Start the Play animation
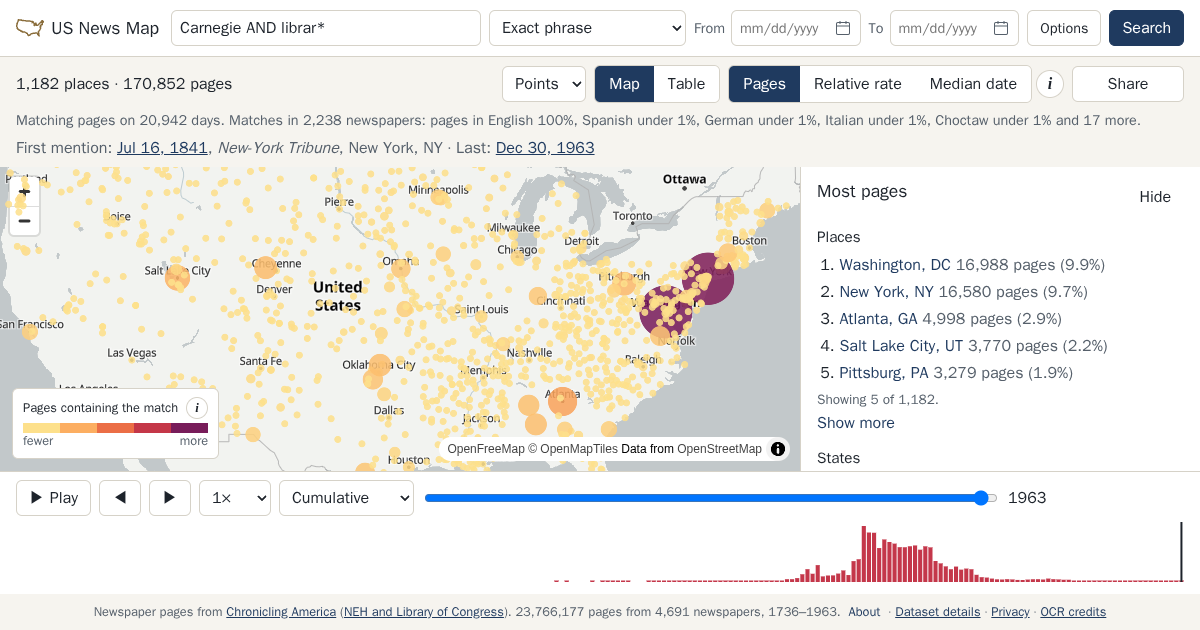This screenshot has width=1200, height=630. (x=54, y=498)
